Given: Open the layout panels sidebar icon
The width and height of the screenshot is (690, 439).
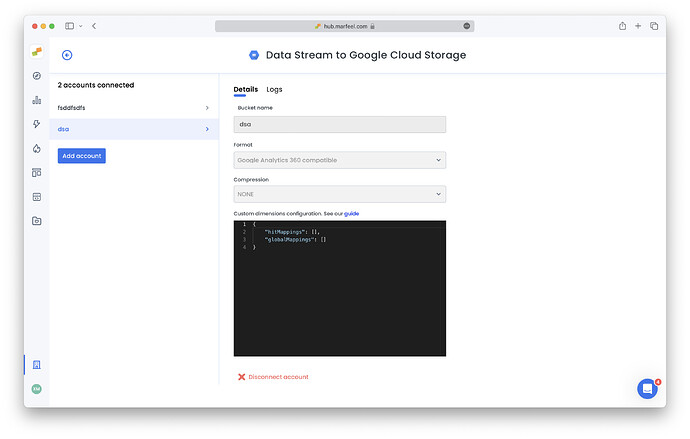Looking at the screenshot, I should (x=37, y=172).
